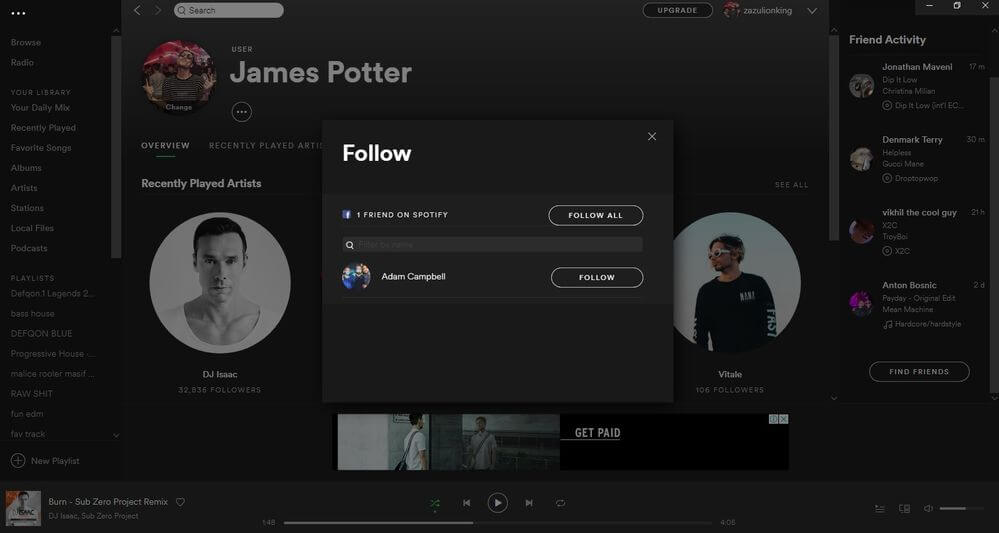
Task: Open the play queue
Action: click(879, 509)
